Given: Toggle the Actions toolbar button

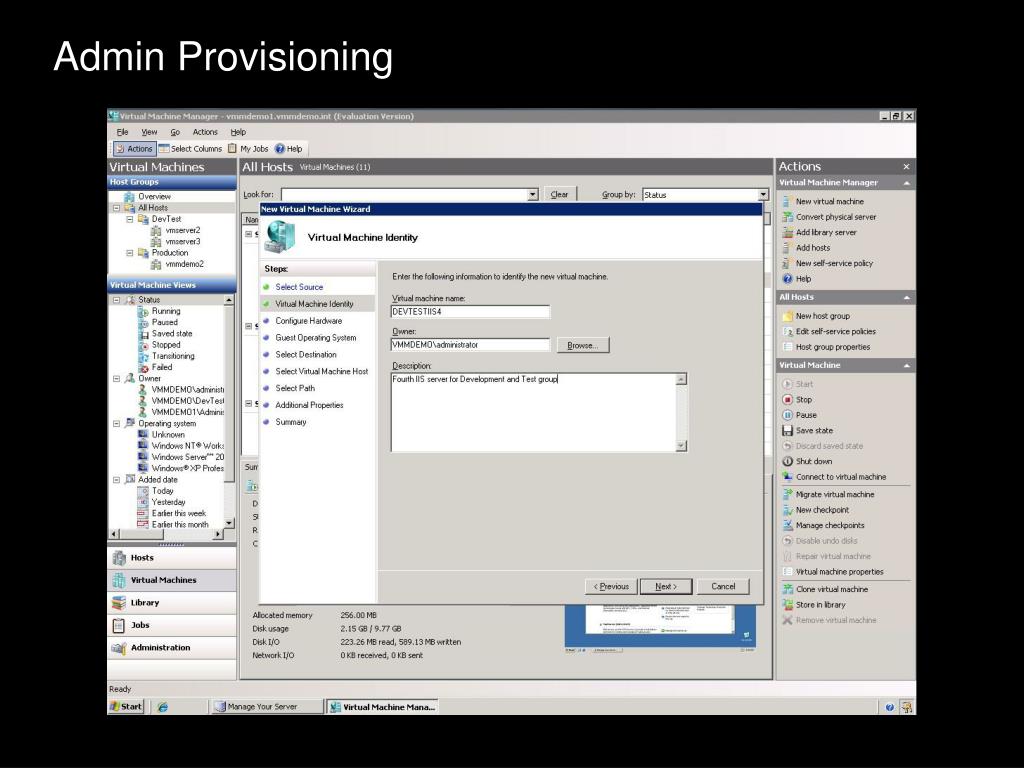Looking at the screenshot, I should click(x=135, y=149).
